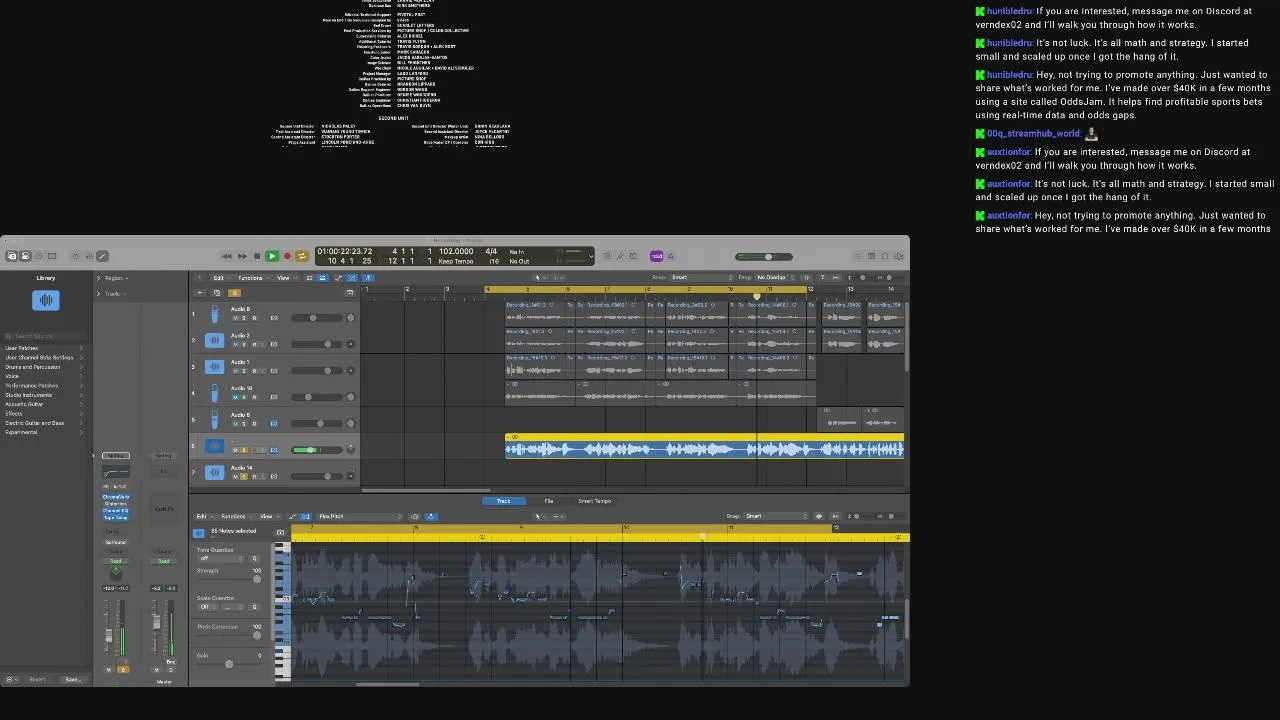Open the Notepad icon in control bar
This screenshot has height=720, width=1280.
[872, 256]
